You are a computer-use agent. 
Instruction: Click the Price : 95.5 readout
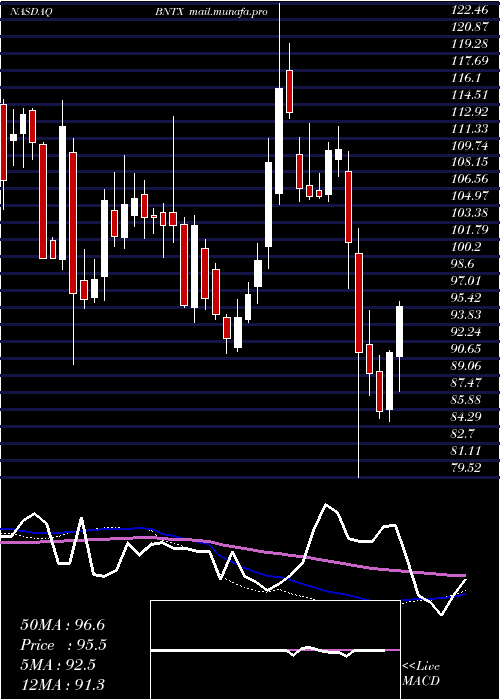click(x=63, y=645)
